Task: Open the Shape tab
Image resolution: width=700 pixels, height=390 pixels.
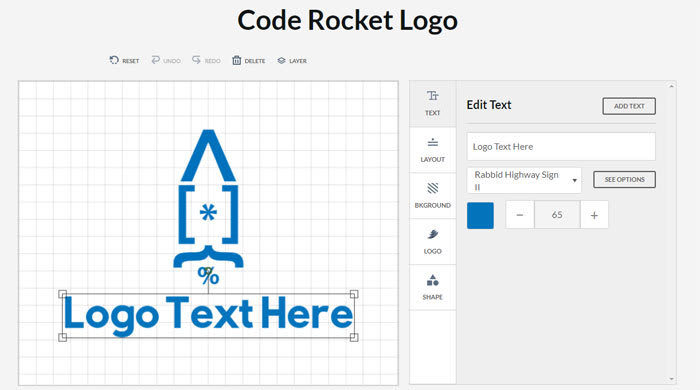Action: pyautogui.click(x=432, y=287)
